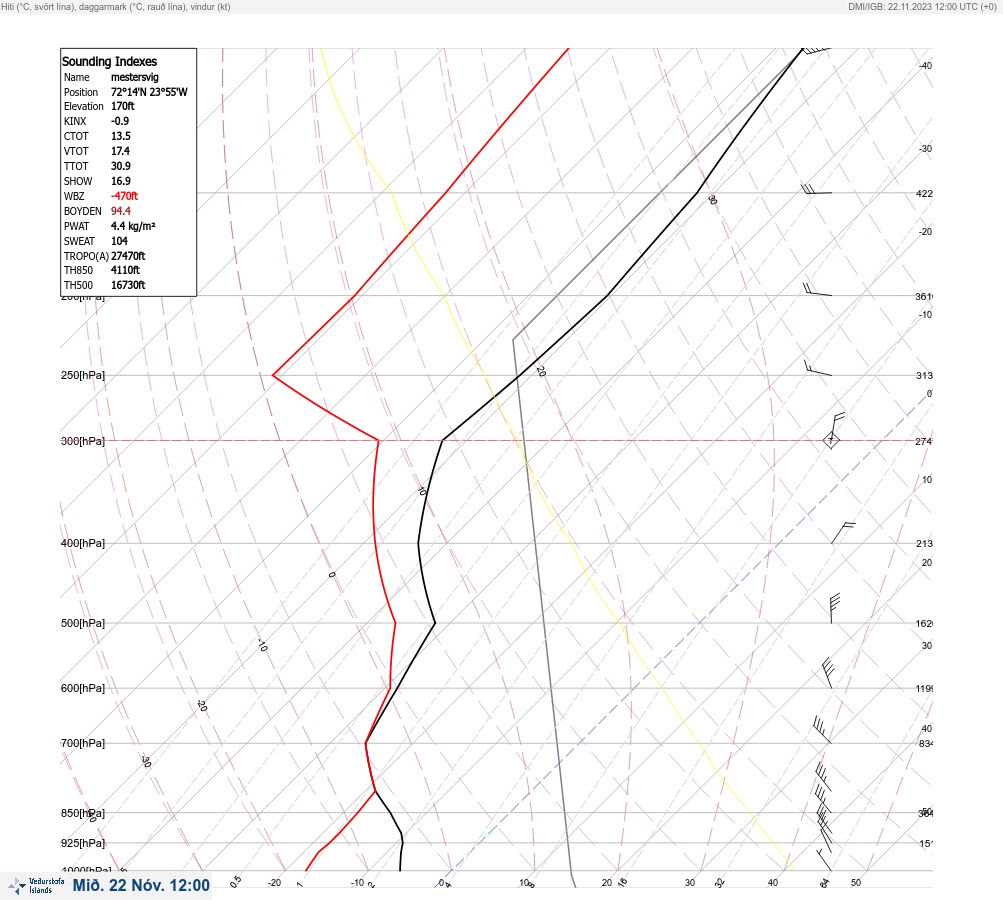Click the 600[hPa] pressure label
The width and height of the screenshot is (1003, 900).
point(83,688)
